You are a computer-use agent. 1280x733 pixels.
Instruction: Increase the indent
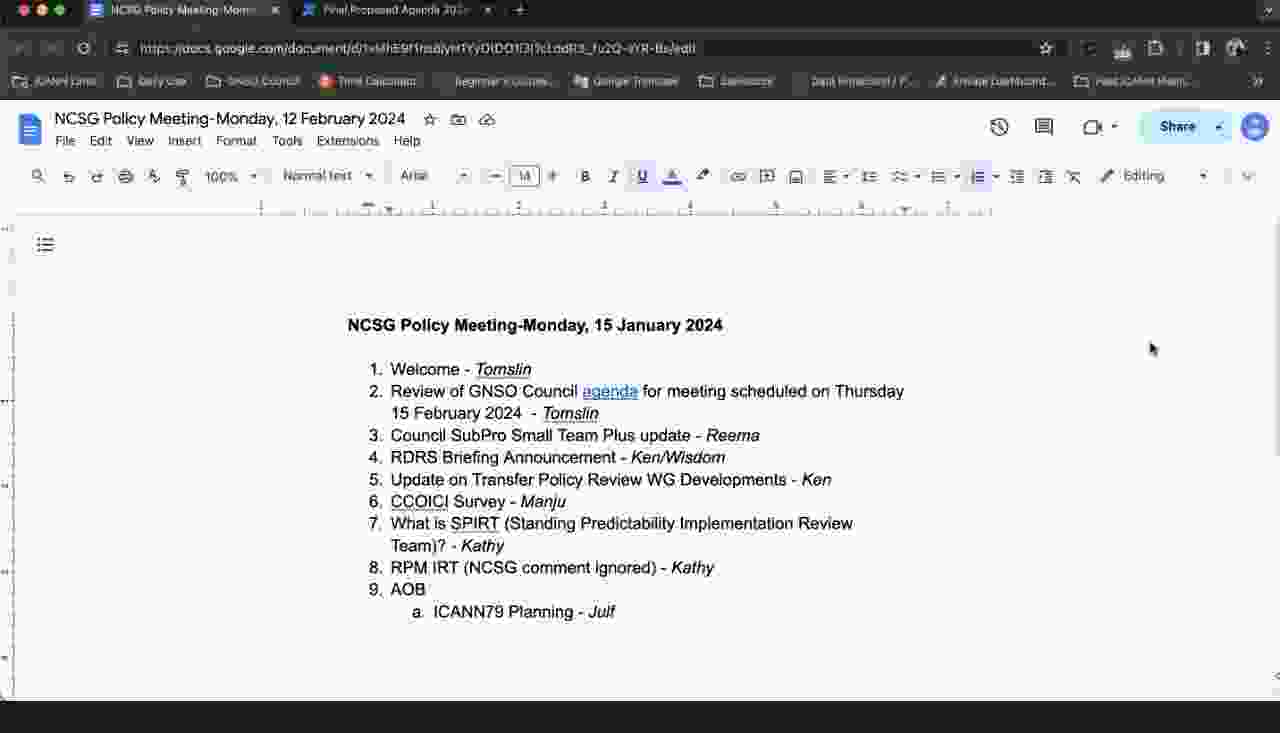coord(1045,176)
